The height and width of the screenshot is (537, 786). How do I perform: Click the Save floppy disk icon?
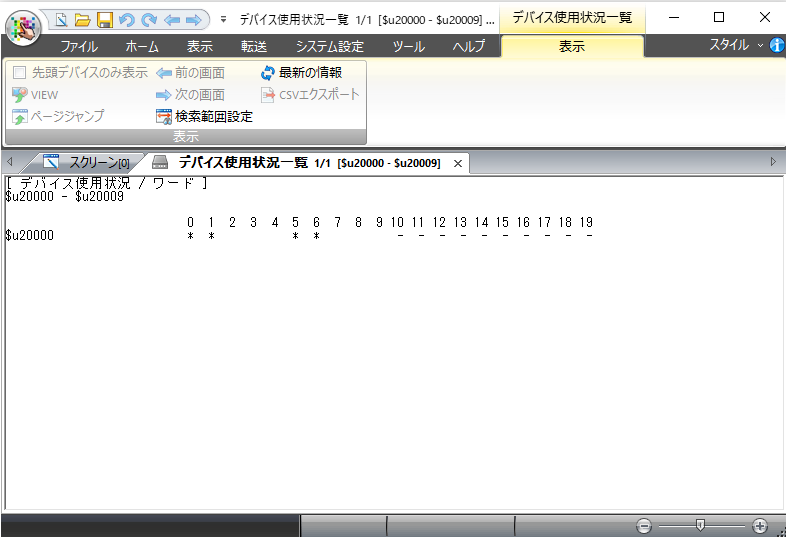click(x=104, y=19)
